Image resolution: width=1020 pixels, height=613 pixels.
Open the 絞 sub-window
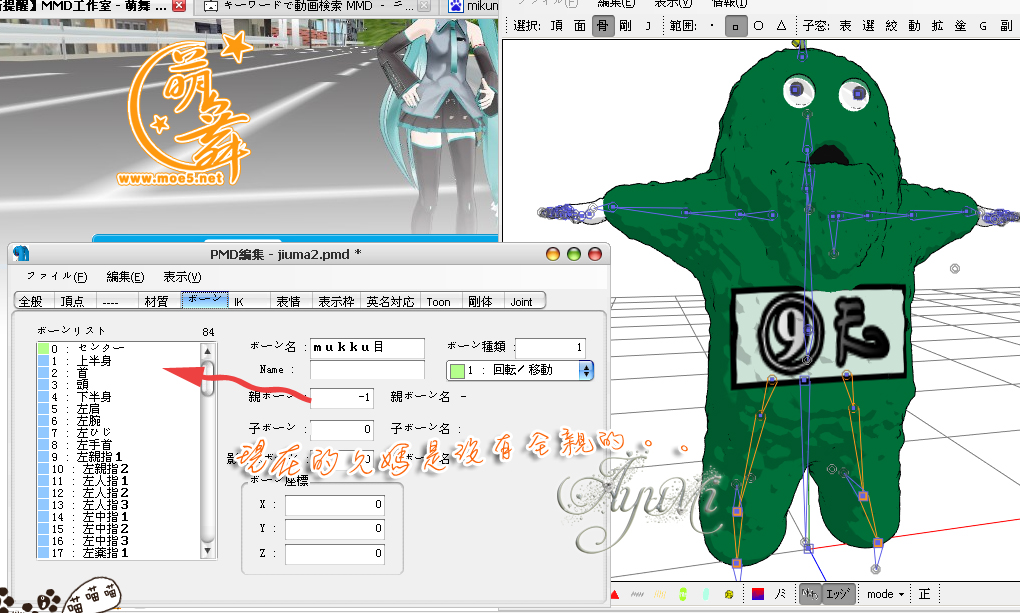coord(891,26)
